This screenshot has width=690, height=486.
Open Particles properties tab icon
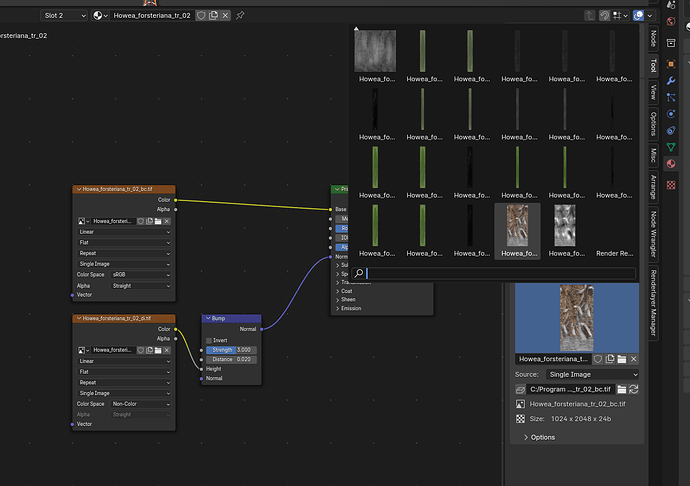(x=671, y=97)
